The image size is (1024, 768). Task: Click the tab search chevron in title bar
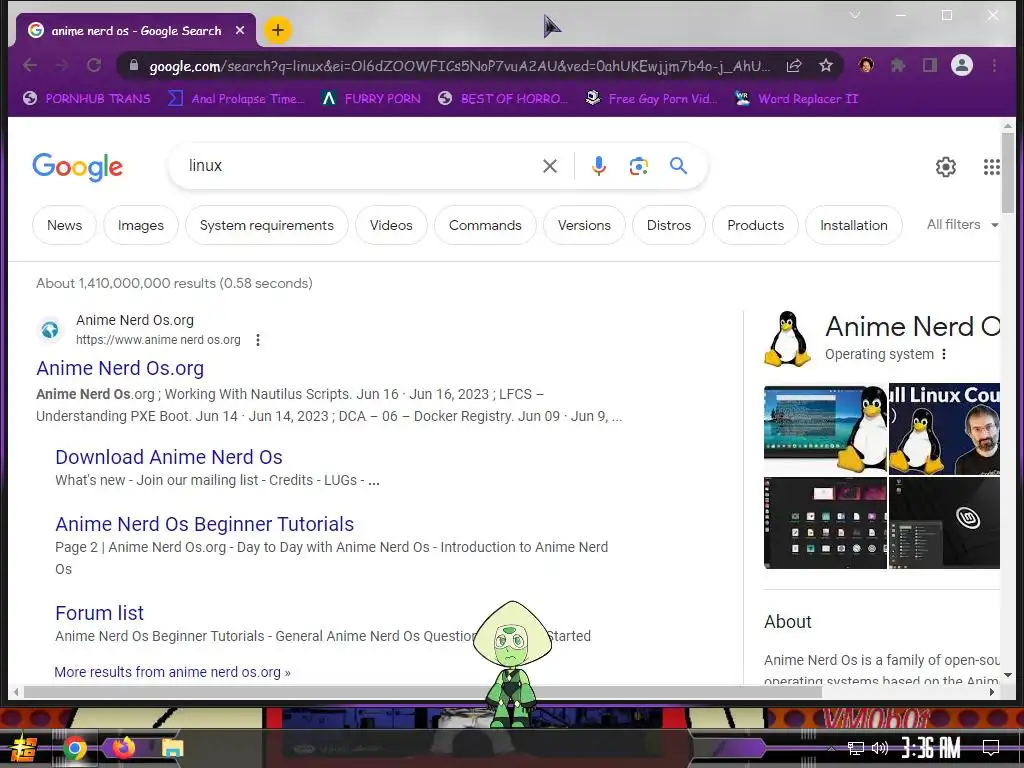click(x=854, y=14)
